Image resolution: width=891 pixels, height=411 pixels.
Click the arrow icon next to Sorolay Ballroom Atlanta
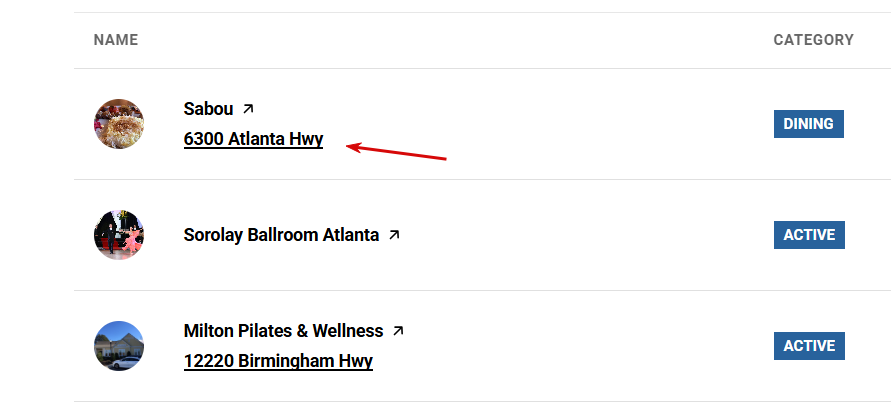coord(394,235)
